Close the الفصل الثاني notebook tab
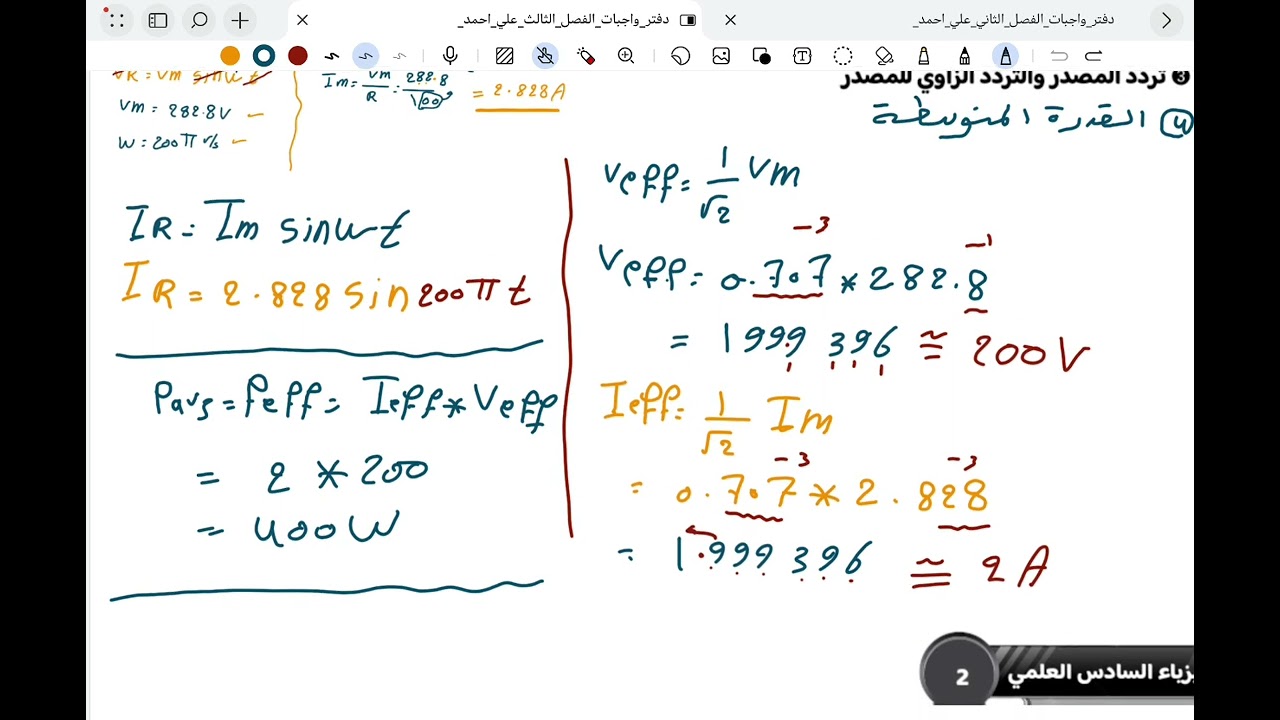The image size is (1280, 720). [731, 20]
